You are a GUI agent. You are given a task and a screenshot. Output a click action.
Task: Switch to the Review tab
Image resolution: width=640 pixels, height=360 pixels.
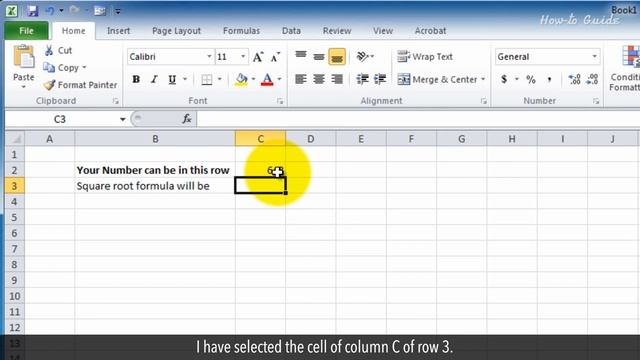coord(337,31)
